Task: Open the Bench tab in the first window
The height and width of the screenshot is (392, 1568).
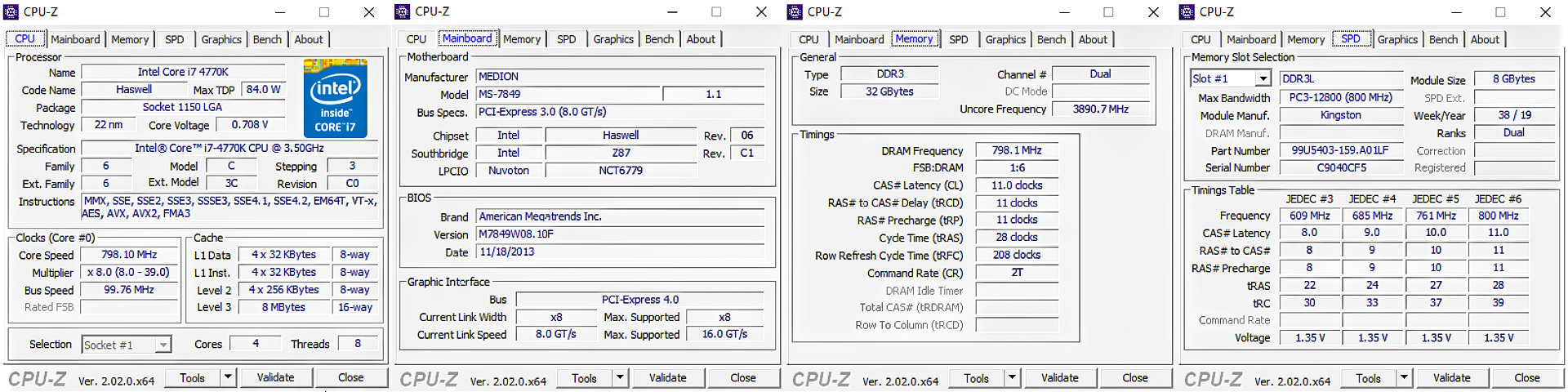Action: click(267, 39)
